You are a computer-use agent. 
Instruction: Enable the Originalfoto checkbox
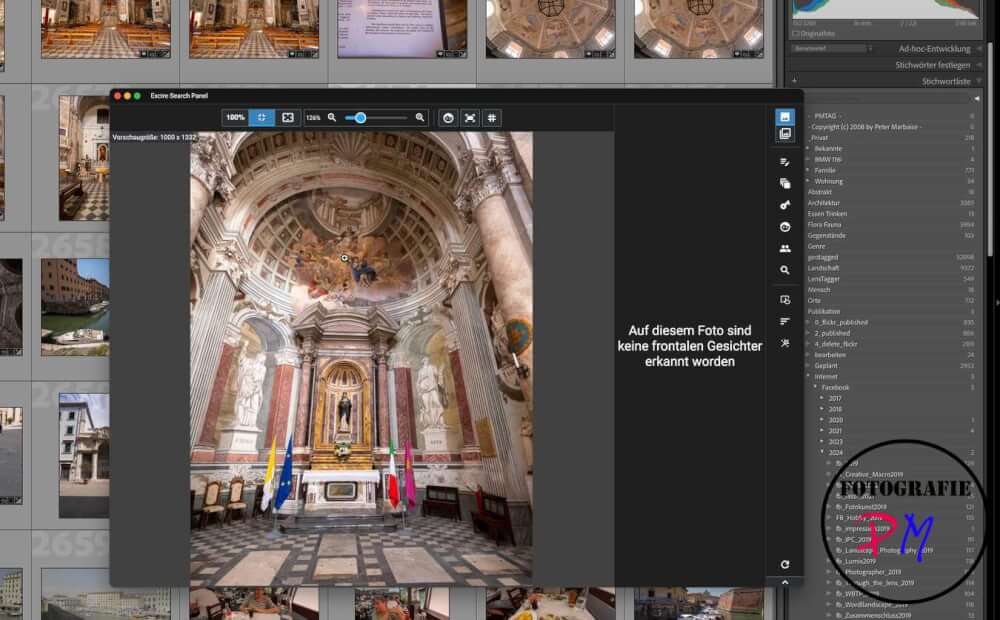(796, 33)
